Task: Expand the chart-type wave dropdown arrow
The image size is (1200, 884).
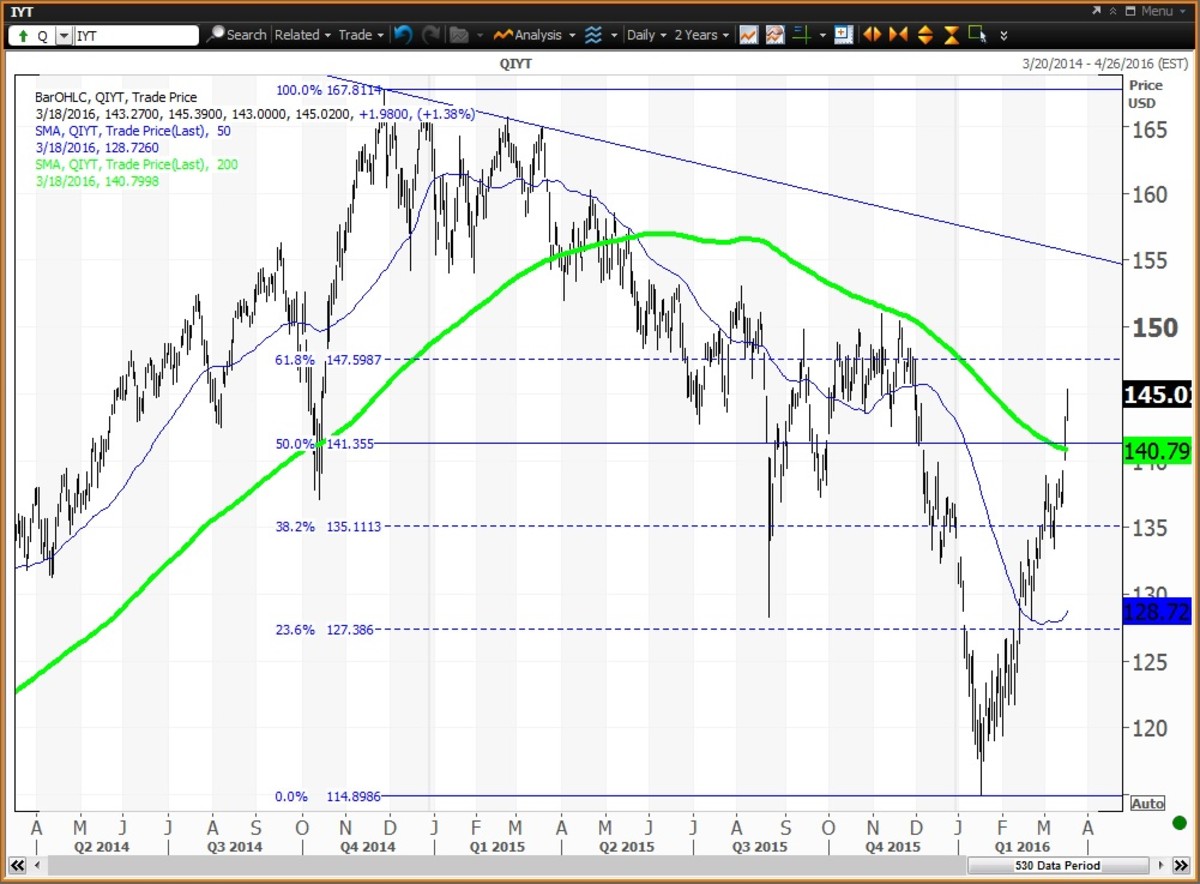Action: pos(614,35)
